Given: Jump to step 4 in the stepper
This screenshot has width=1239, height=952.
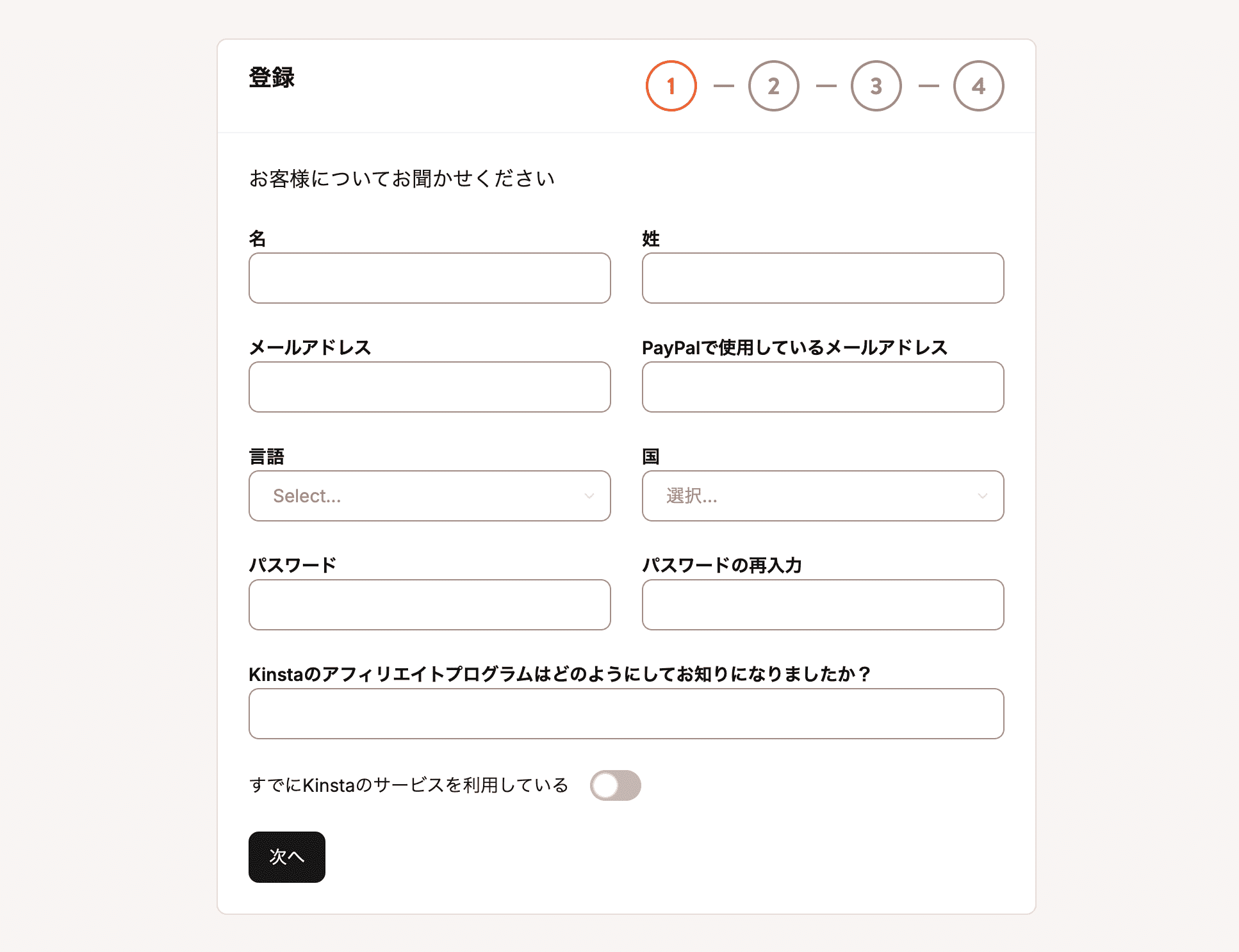Looking at the screenshot, I should 978,85.
